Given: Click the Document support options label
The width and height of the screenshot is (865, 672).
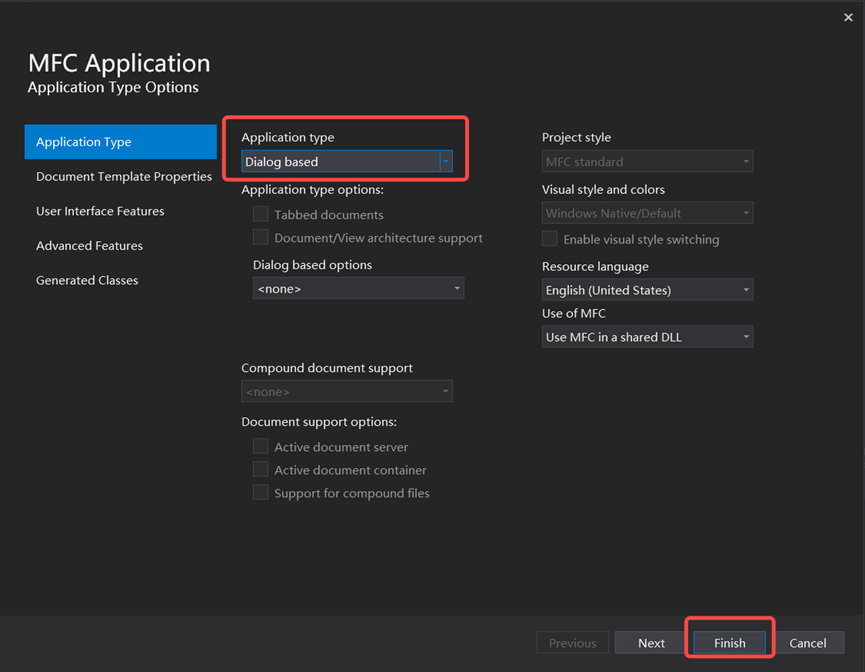Looking at the screenshot, I should (x=319, y=422).
